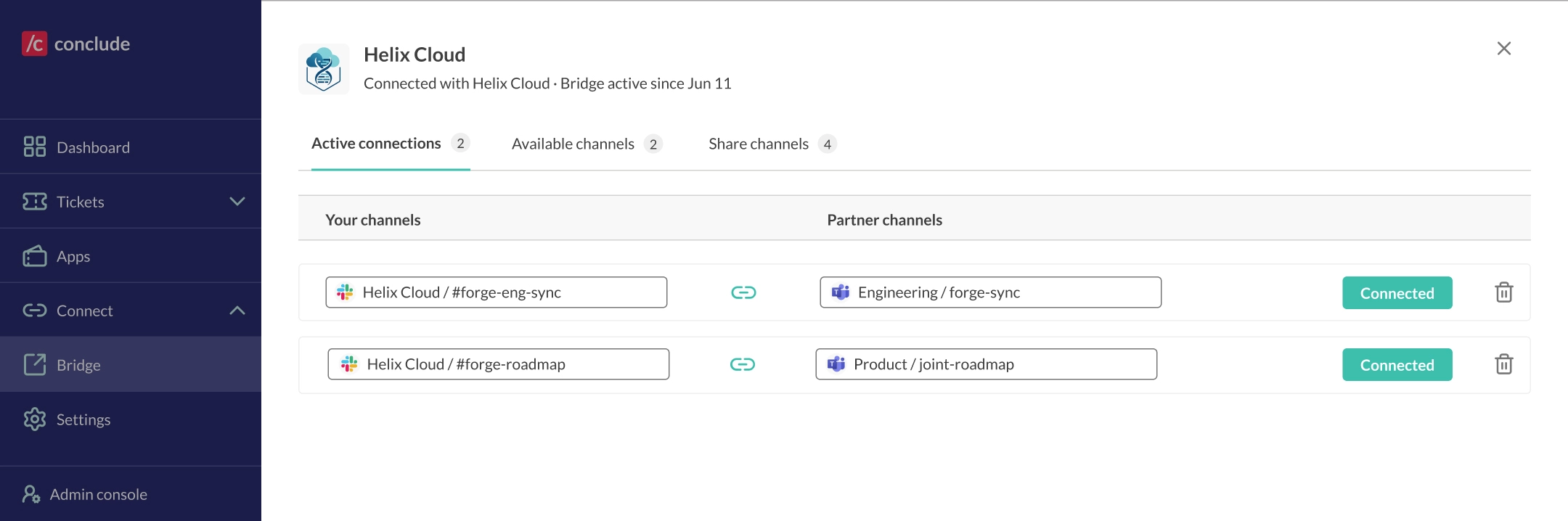This screenshot has height=521, width=1568.
Task: Click the Slack icon beside #forge-roadmap
Action: (349, 364)
